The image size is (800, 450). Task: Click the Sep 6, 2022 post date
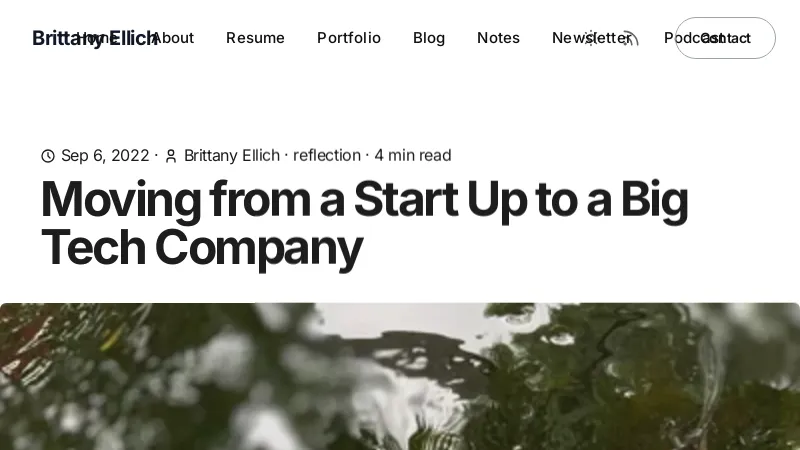[105, 156]
